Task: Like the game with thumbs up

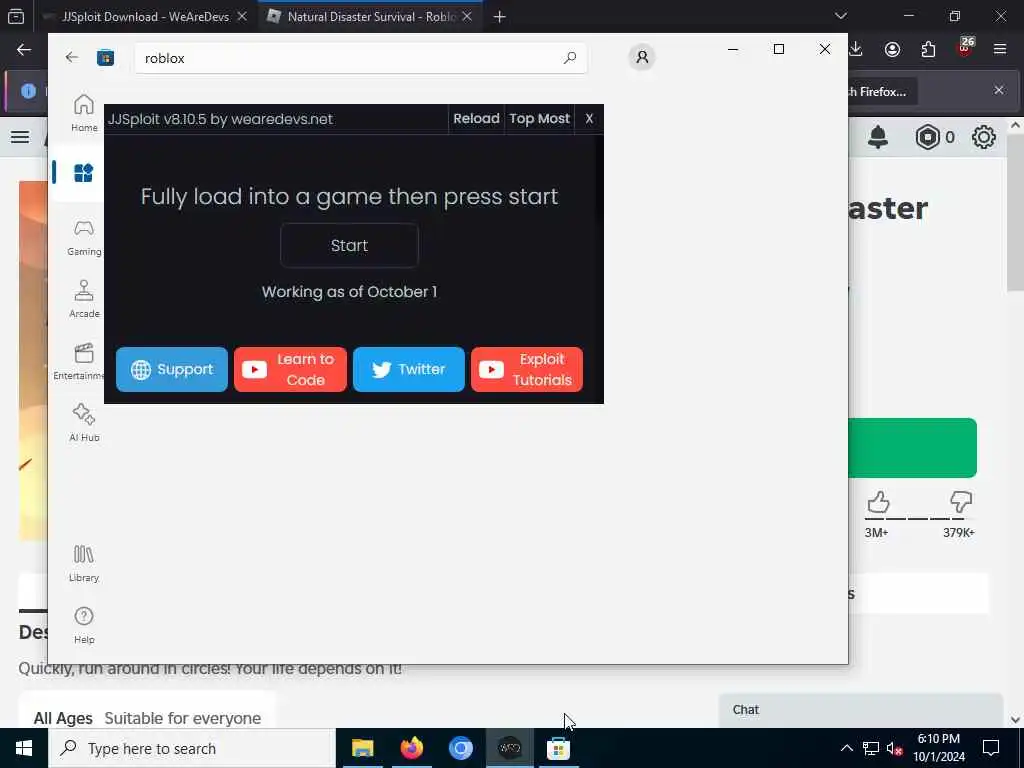Action: pos(878,504)
